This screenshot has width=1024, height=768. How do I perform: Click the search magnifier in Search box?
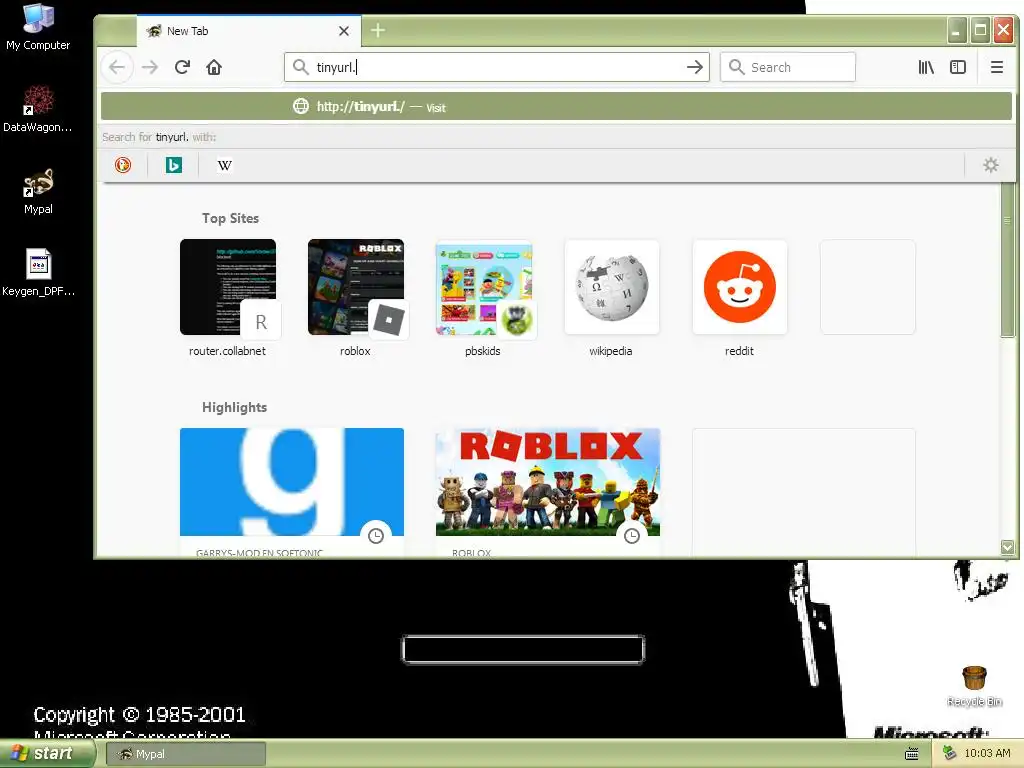737,67
